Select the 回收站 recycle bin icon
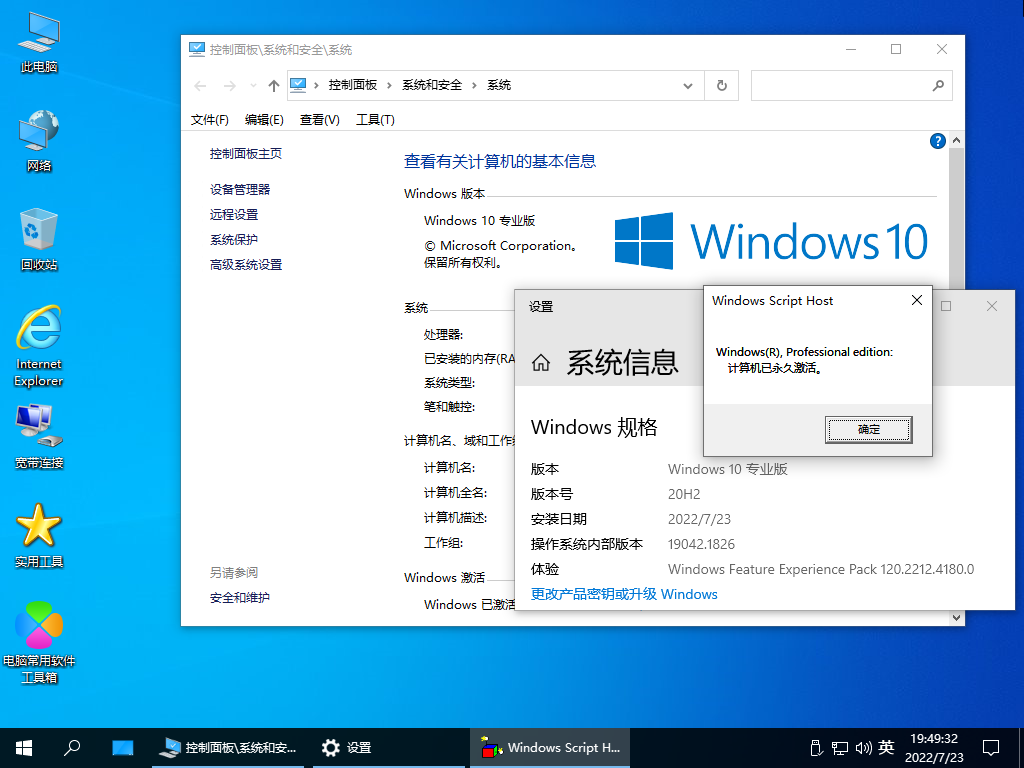This screenshot has width=1024, height=768. pyautogui.click(x=39, y=239)
